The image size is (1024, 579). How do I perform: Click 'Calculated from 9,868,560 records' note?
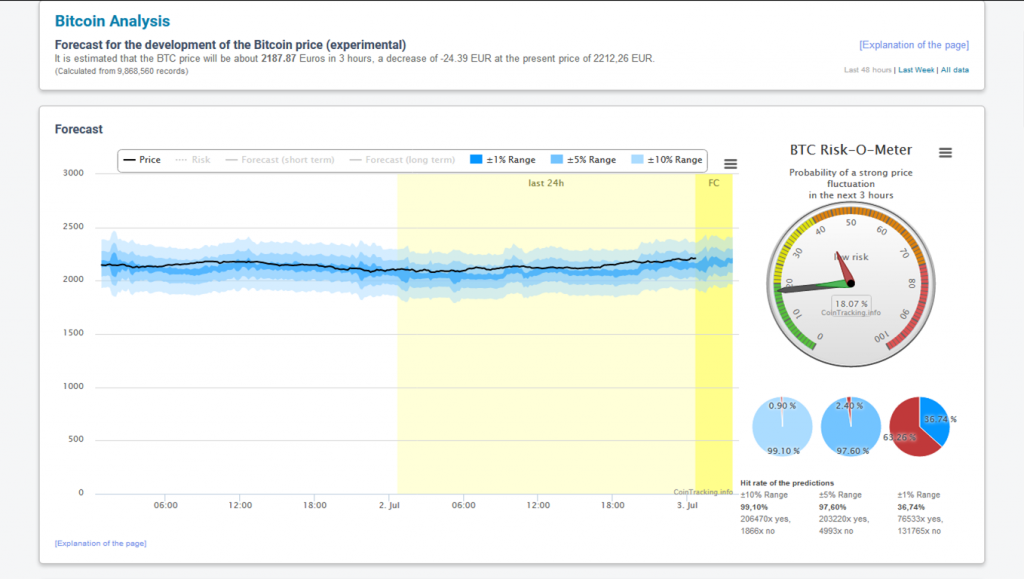121,71
